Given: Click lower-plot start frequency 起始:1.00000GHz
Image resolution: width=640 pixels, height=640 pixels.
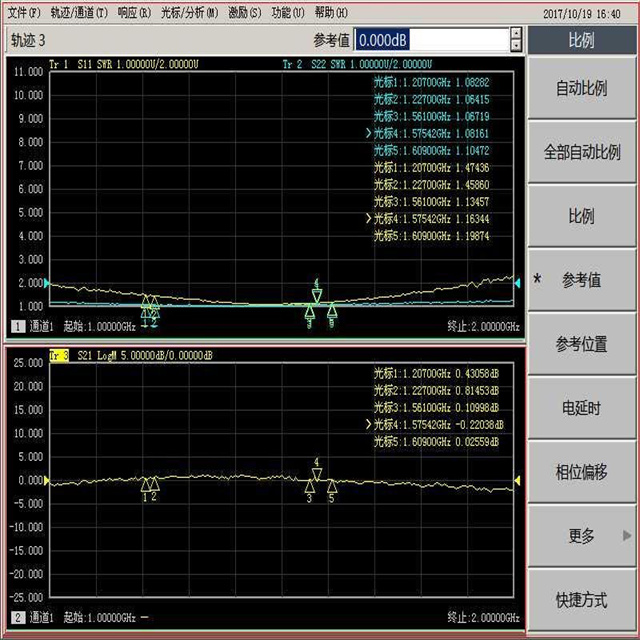Looking at the screenshot, I should point(100,618).
